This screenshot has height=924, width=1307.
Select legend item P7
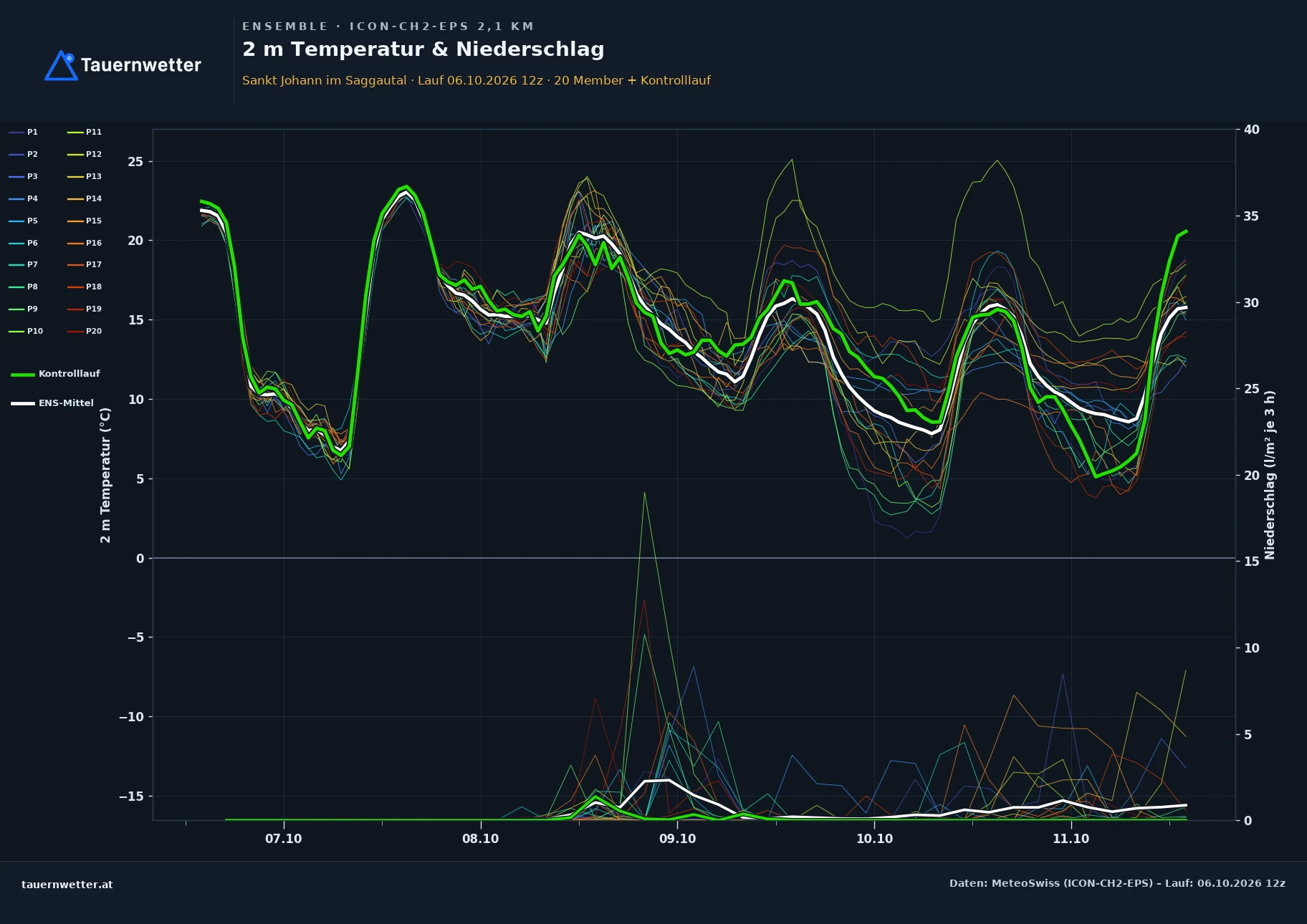24,264
